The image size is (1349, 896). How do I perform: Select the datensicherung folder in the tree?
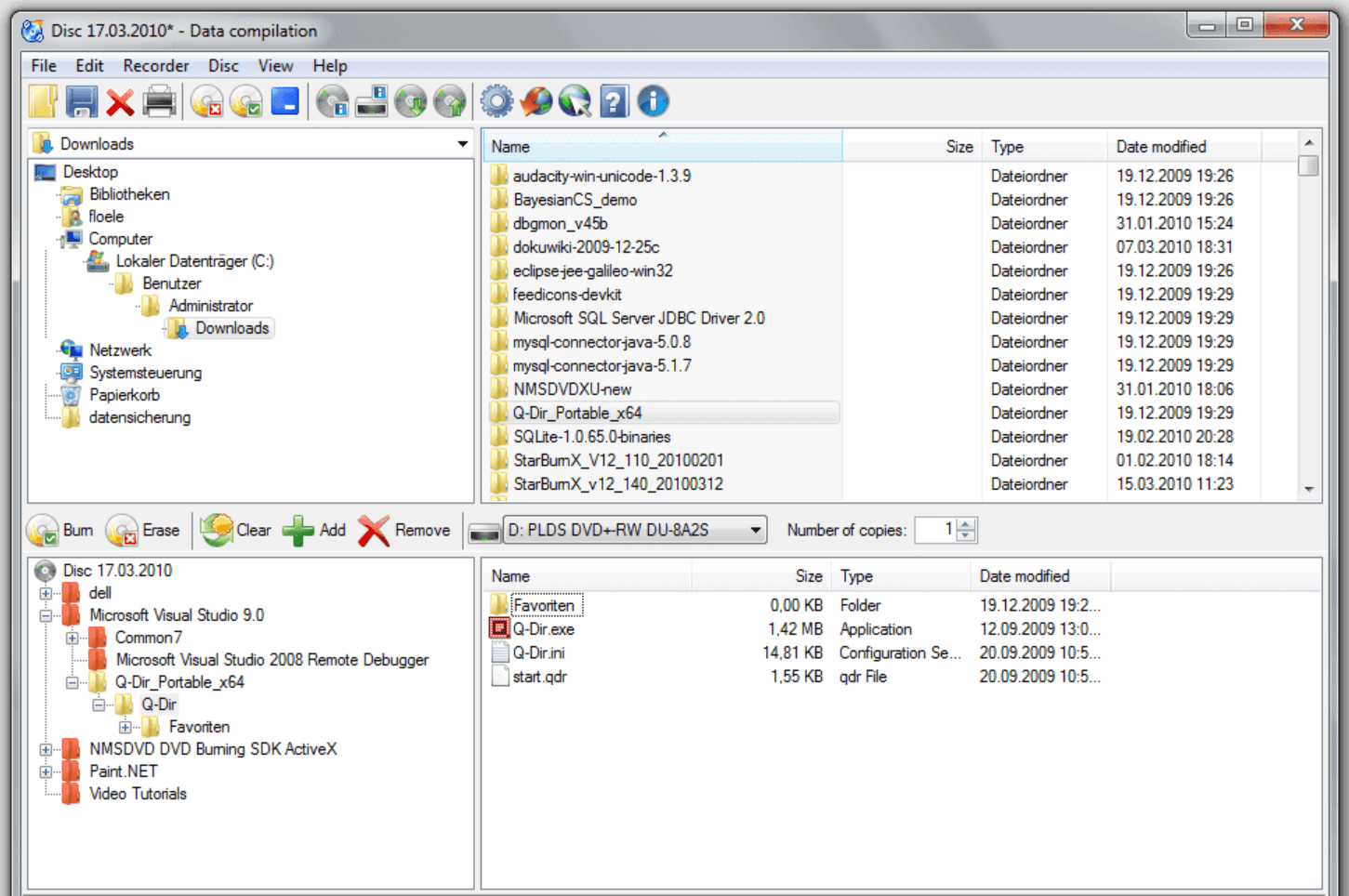tap(139, 417)
